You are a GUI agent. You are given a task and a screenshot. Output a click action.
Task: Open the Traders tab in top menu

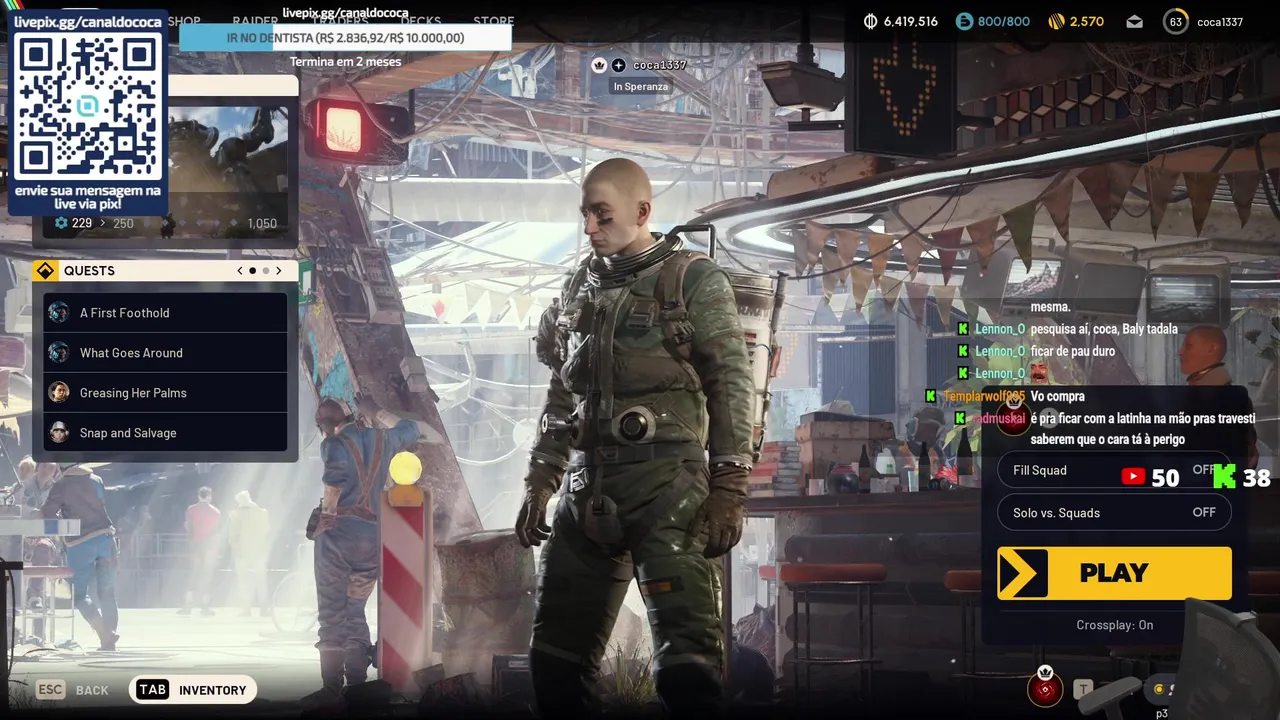coord(340,22)
